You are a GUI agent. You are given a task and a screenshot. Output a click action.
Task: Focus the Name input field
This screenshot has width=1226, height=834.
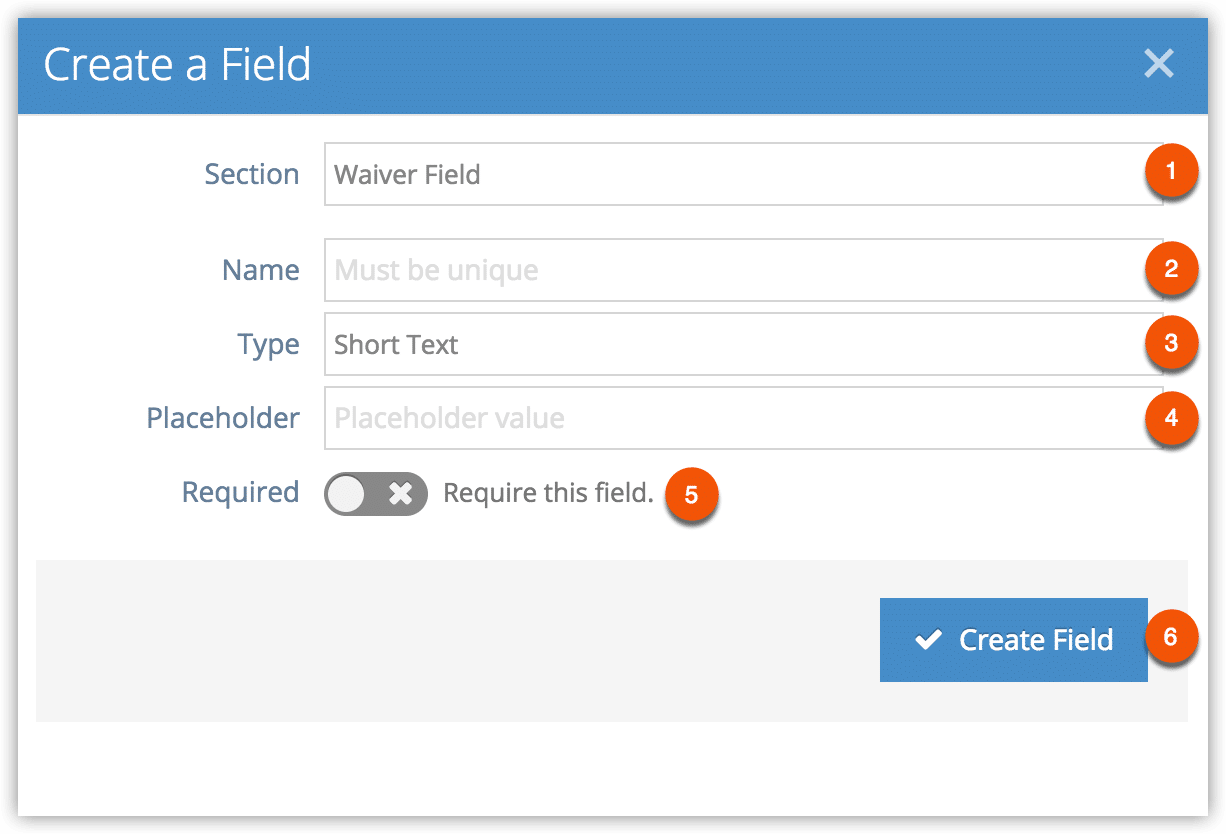coord(744,270)
